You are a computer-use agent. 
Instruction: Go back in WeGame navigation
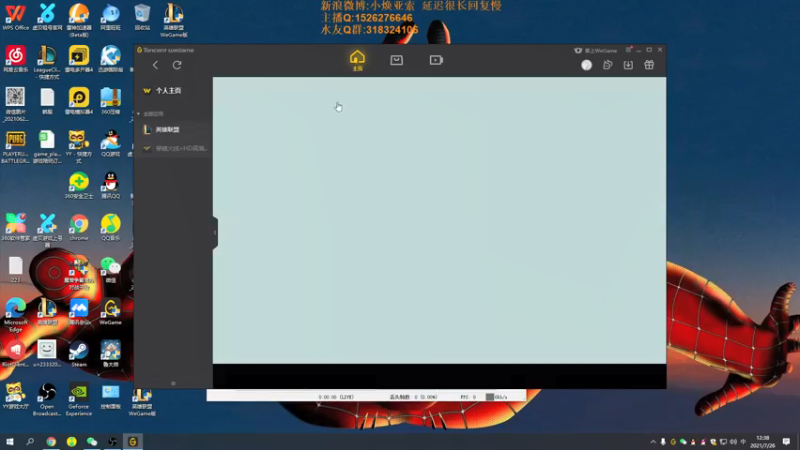[156, 65]
